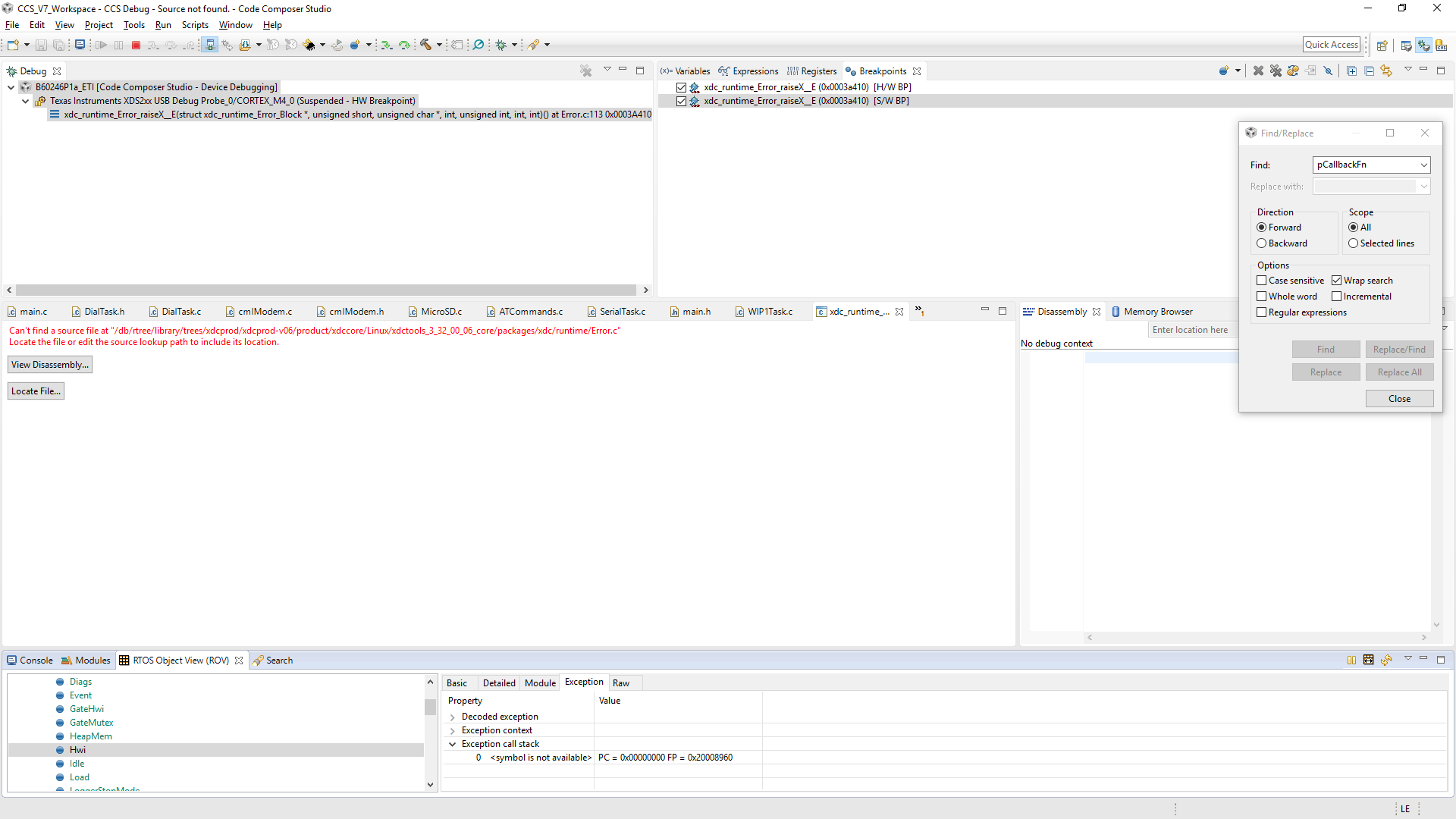Click the Enter location here field
Image resolution: width=1456 pixels, height=819 pixels.
1190,330
